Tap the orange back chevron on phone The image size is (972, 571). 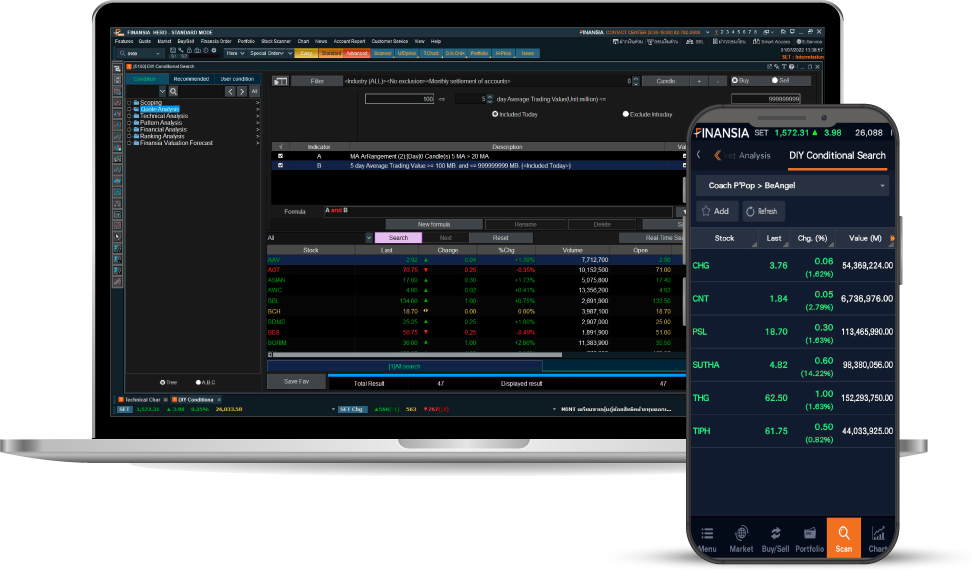click(x=717, y=156)
